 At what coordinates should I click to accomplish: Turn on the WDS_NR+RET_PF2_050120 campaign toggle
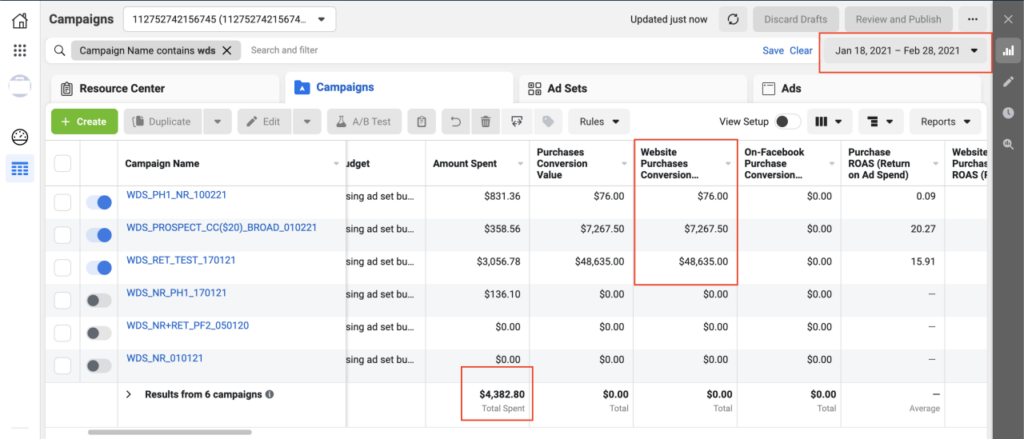coord(99,333)
